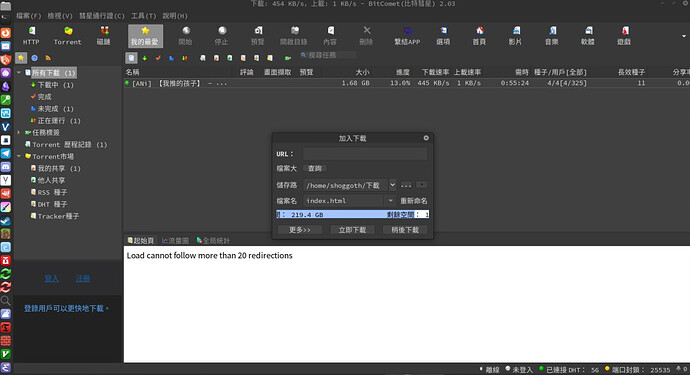Viewport: 690px width, 375px height.
Task: Click the magnet link (磁鏈) icon
Action: pyautogui.click(x=104, y=36)
